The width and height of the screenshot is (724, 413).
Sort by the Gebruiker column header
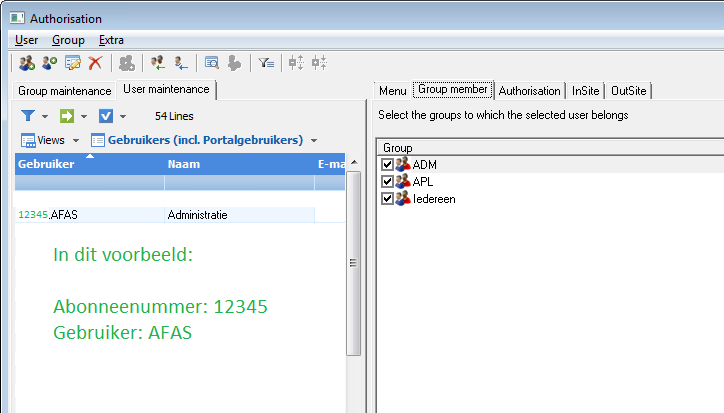click(90, 164)
